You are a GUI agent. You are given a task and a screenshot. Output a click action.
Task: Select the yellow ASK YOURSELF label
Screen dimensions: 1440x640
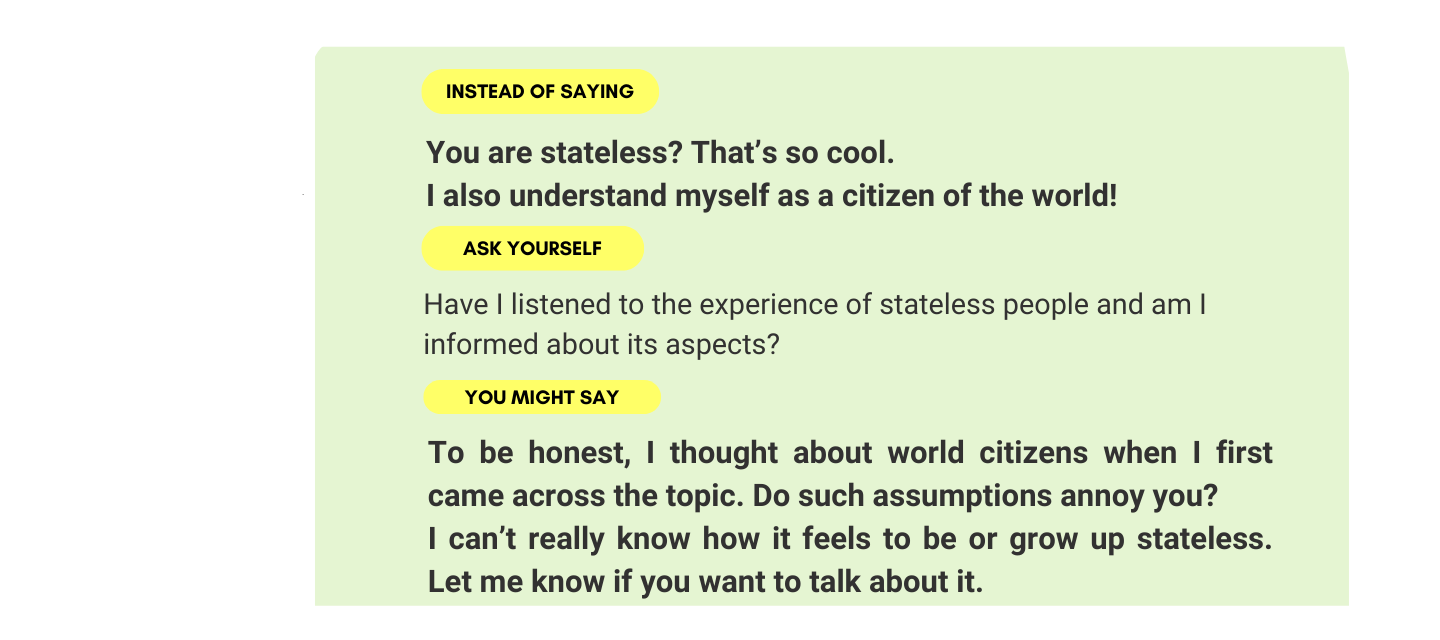pyautogui.click(x=532, y=248)
